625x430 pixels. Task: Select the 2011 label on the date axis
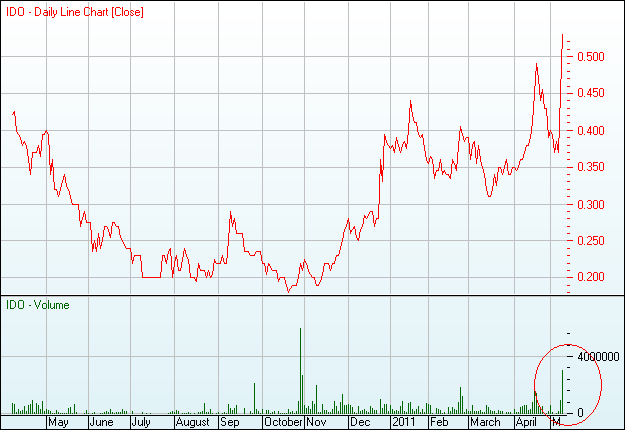click(404, 422)
